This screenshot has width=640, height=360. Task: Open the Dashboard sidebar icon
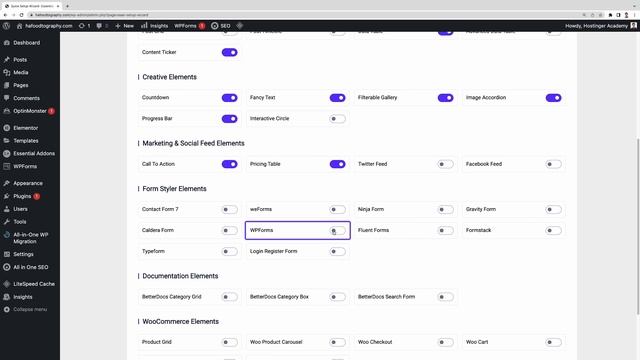7,43
